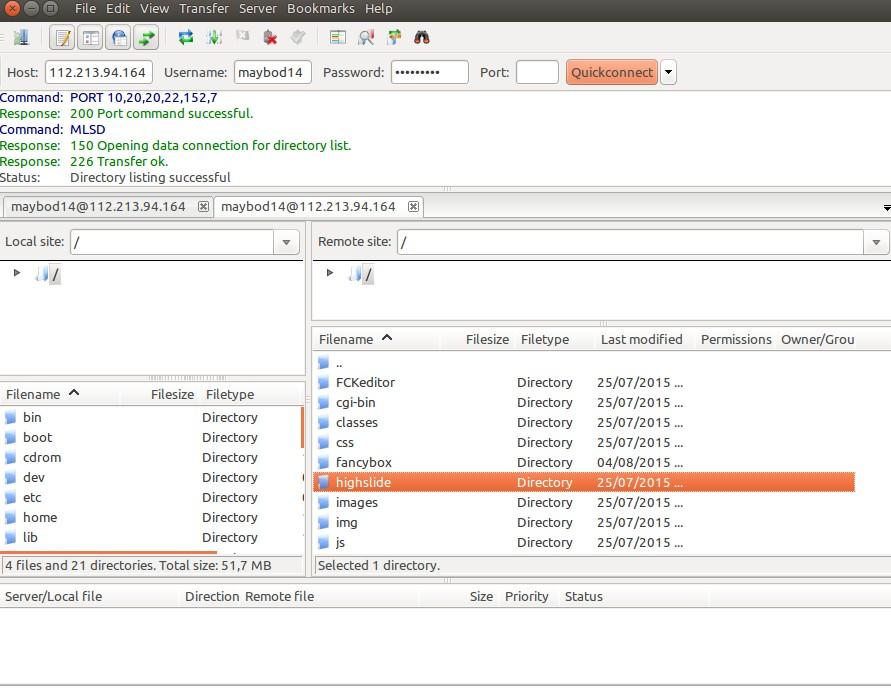Screen dimensions: 891x688
Task: Select the images remote directory
Action: [x=584, y=502]
